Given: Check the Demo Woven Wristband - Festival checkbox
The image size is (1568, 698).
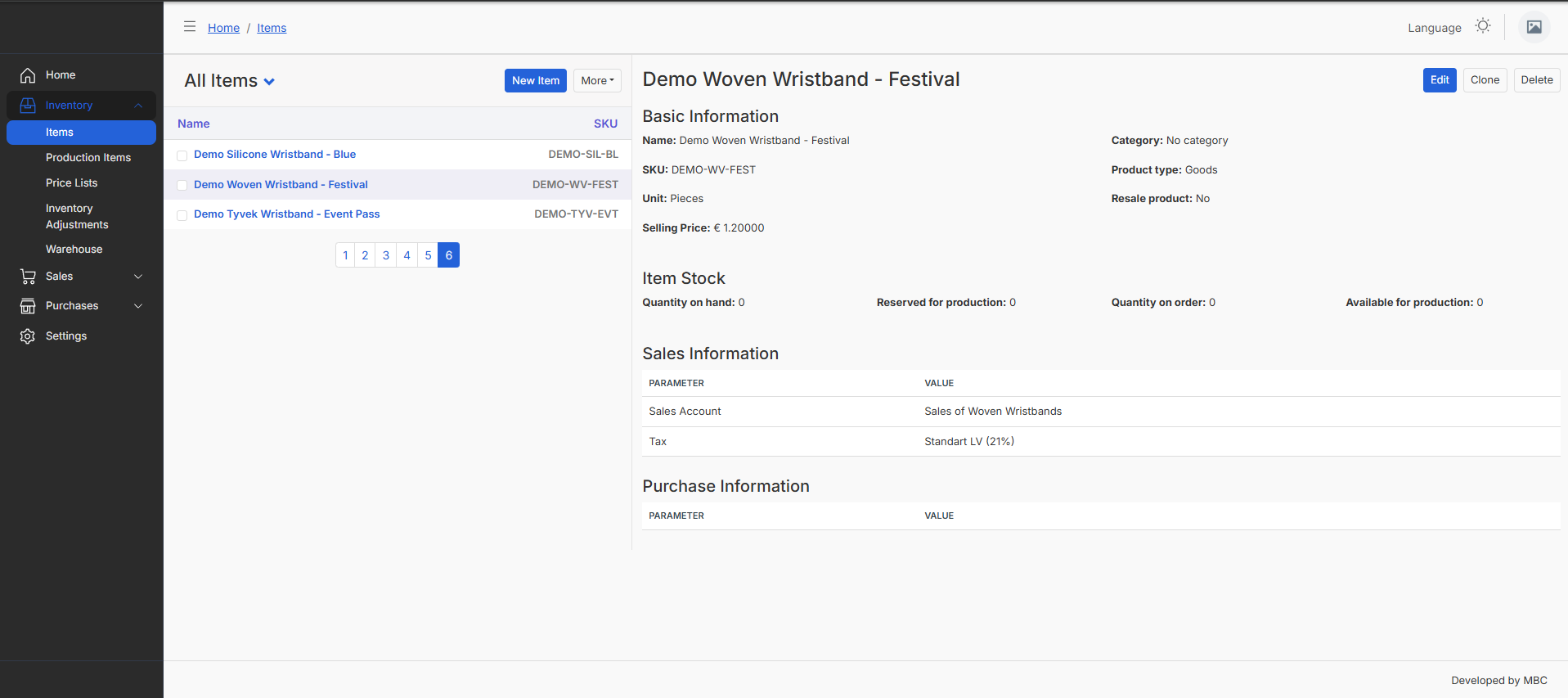Looking at the screenshot, I should 182,186.
